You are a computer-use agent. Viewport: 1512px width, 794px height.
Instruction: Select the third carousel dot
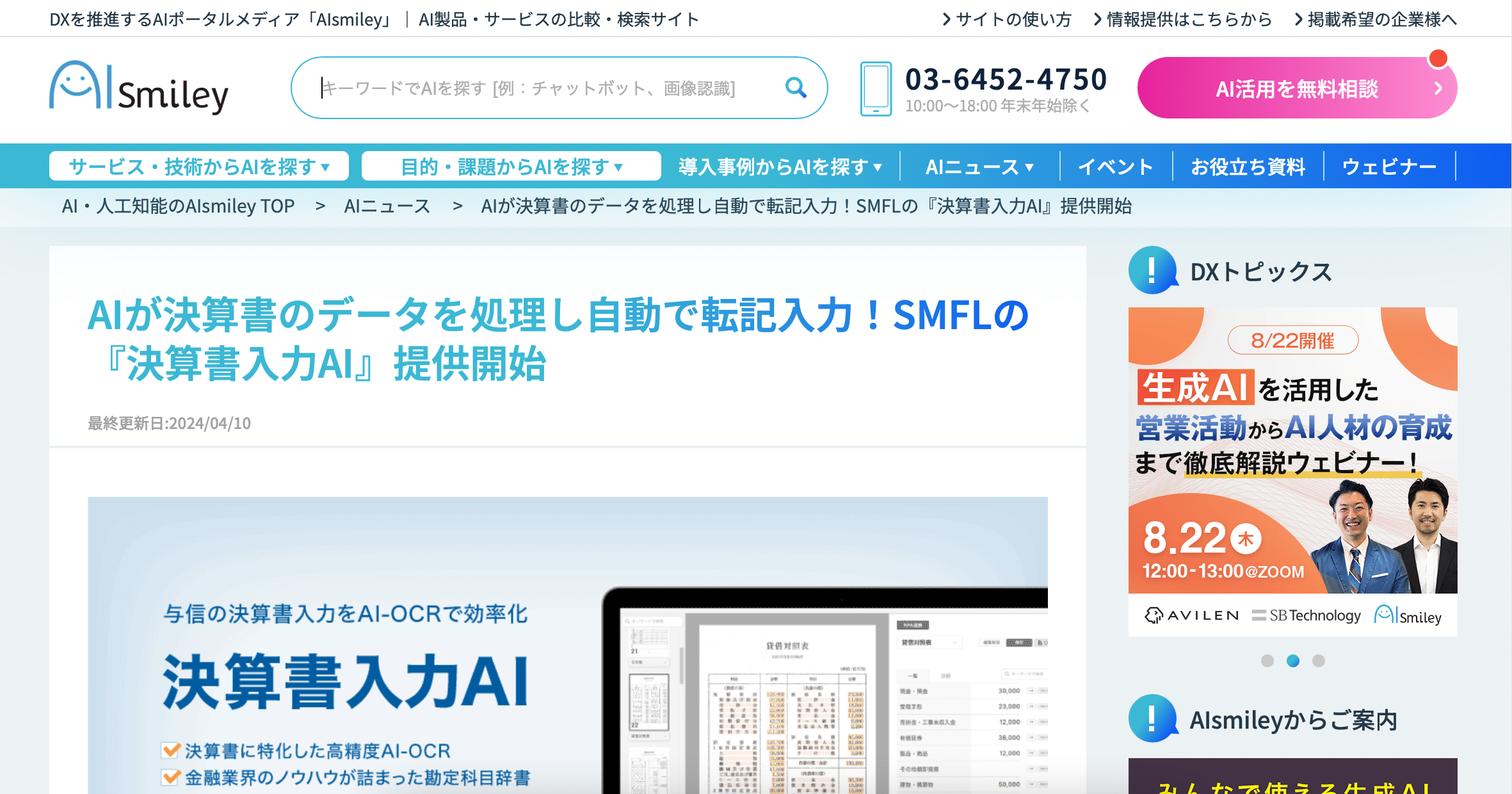click(x=1319, y=661)
